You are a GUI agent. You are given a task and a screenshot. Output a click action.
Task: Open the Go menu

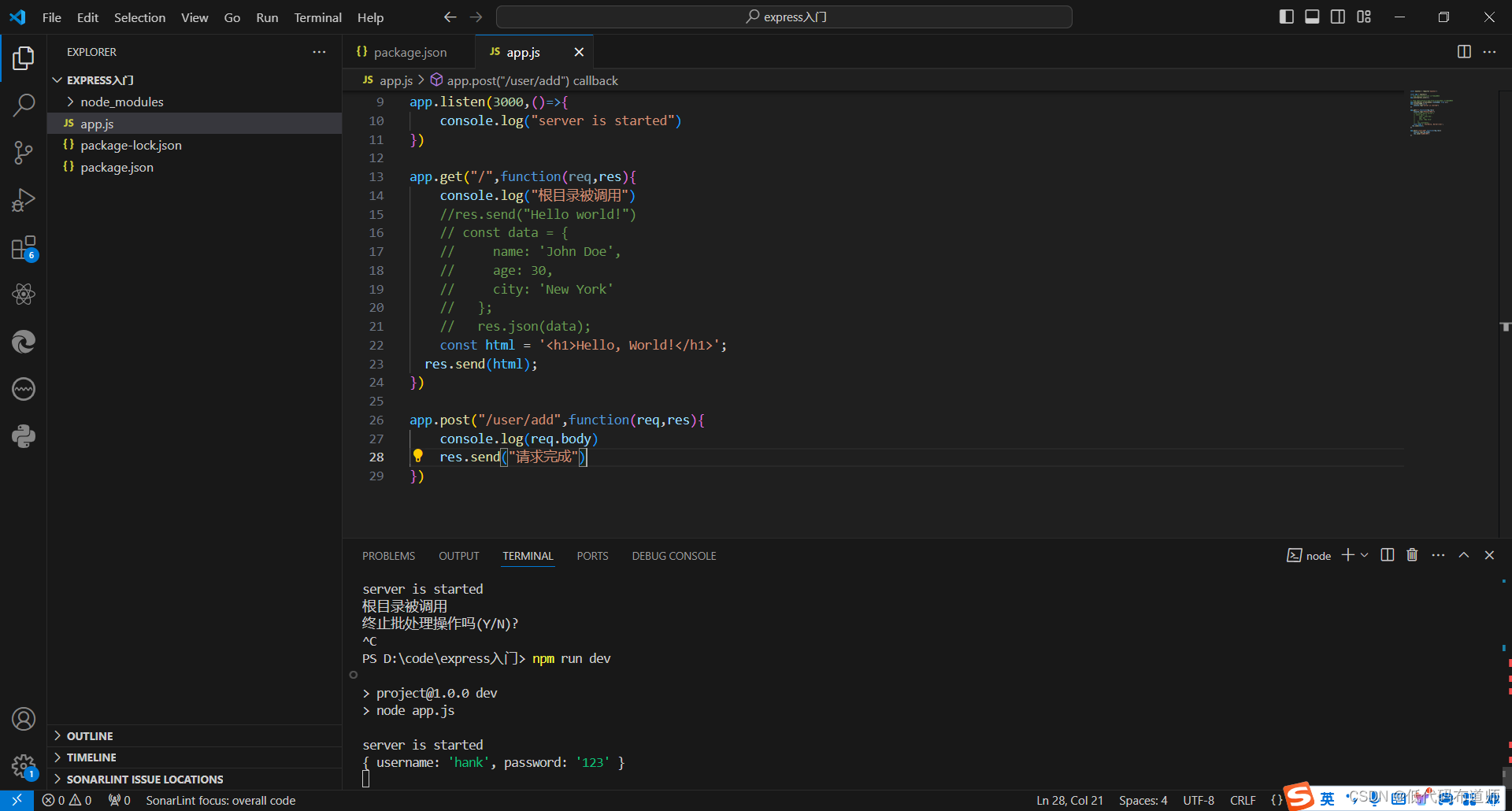(232, 17)
